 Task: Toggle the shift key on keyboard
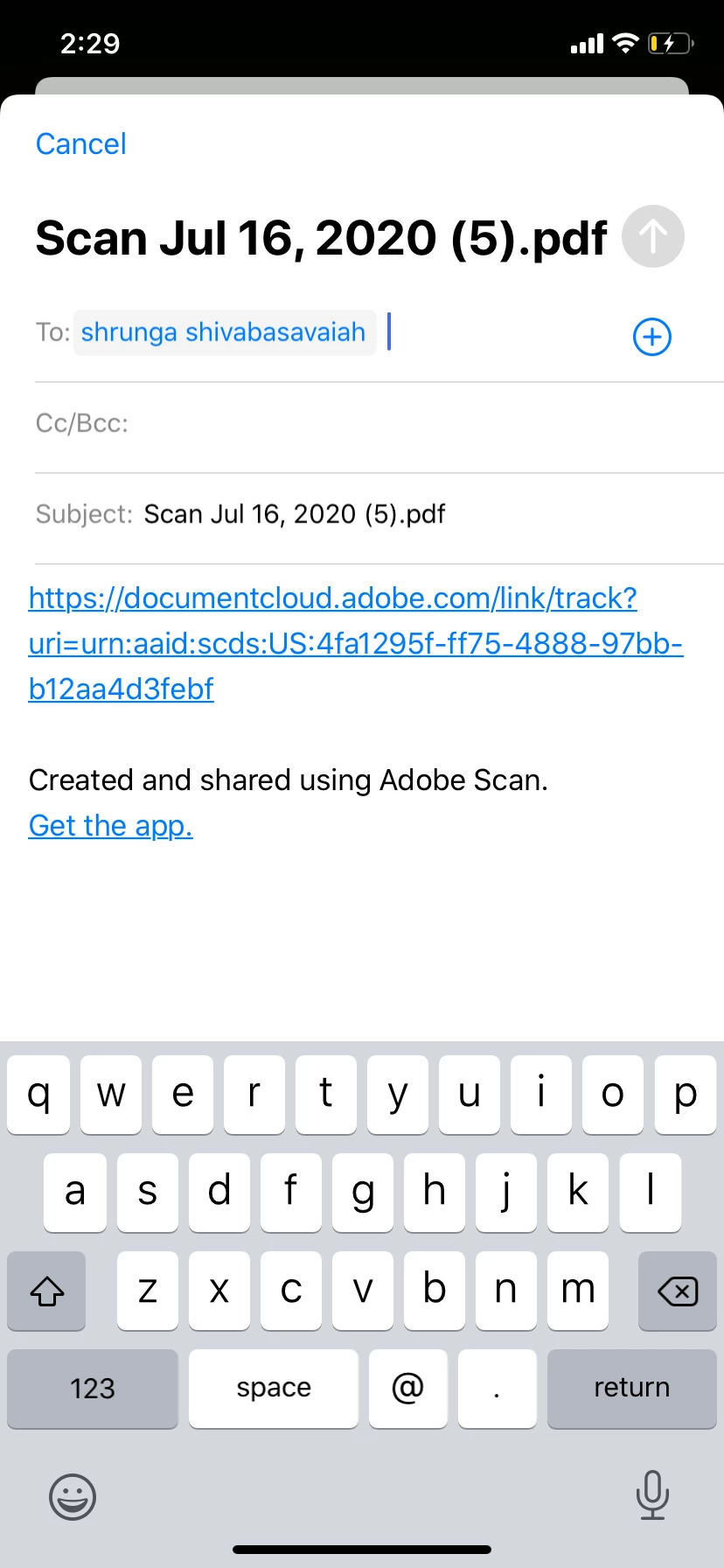click(47, 1291)
